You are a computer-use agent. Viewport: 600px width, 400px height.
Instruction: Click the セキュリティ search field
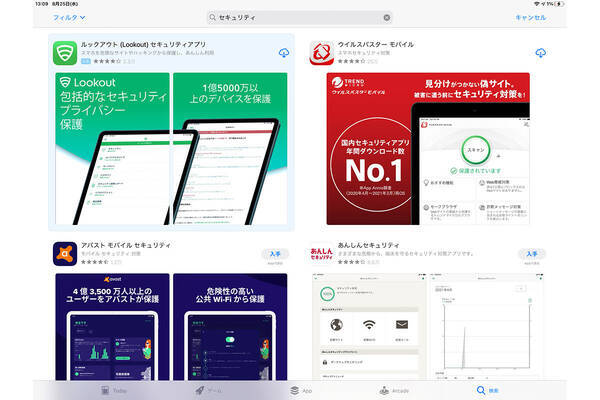(x=300, y=18)
